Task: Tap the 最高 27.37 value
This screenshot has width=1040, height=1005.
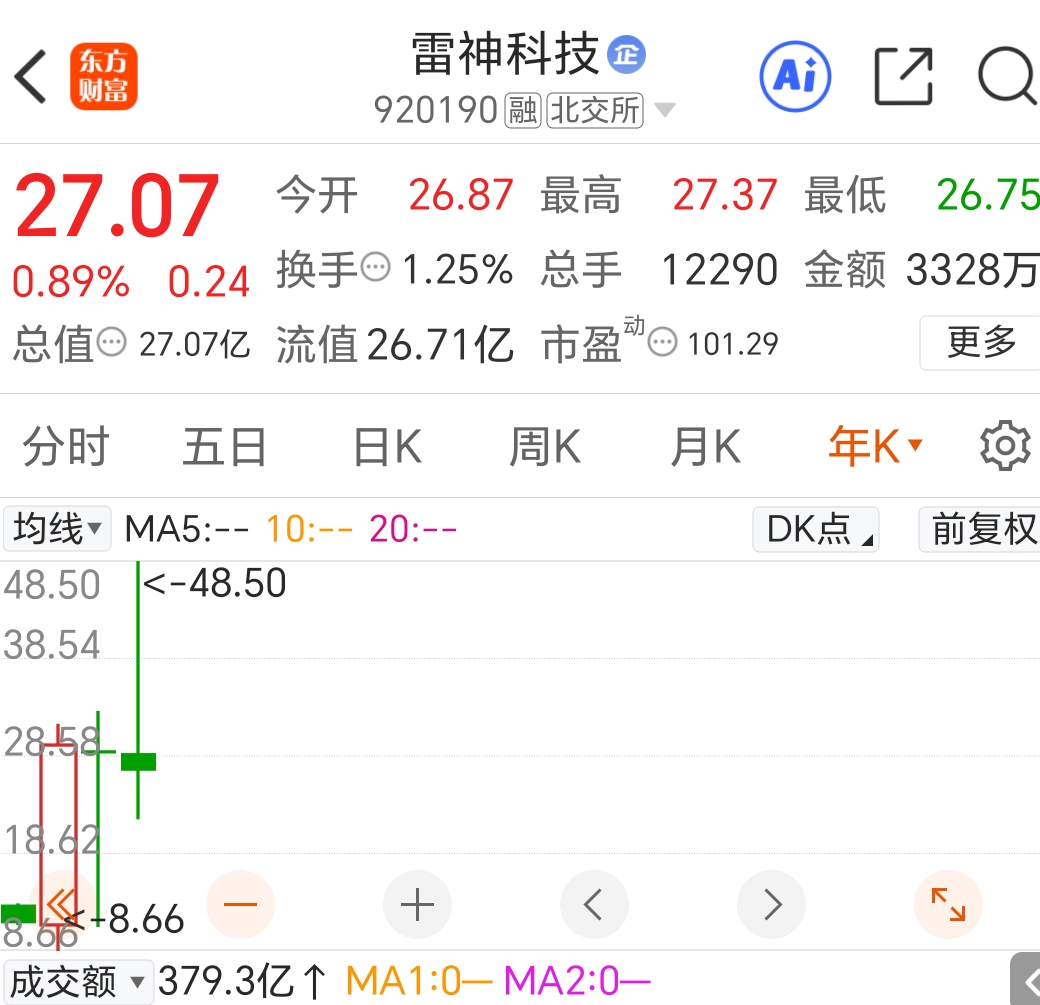Action: (725, 194)
